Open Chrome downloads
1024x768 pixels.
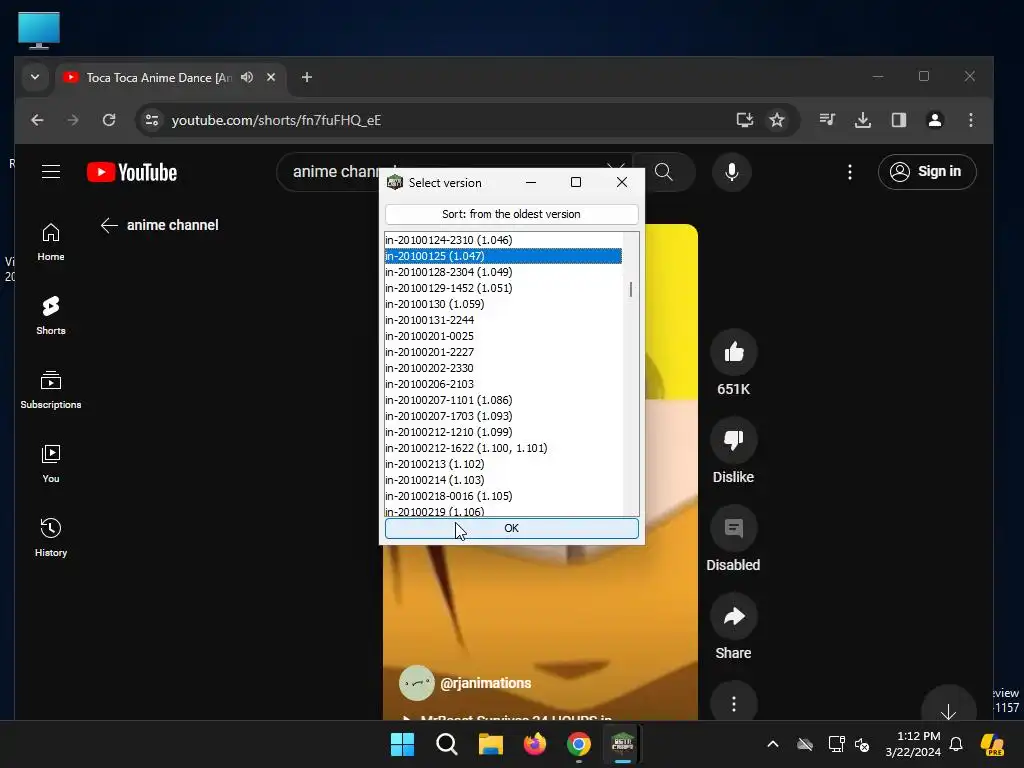click(x=863, y=120)
